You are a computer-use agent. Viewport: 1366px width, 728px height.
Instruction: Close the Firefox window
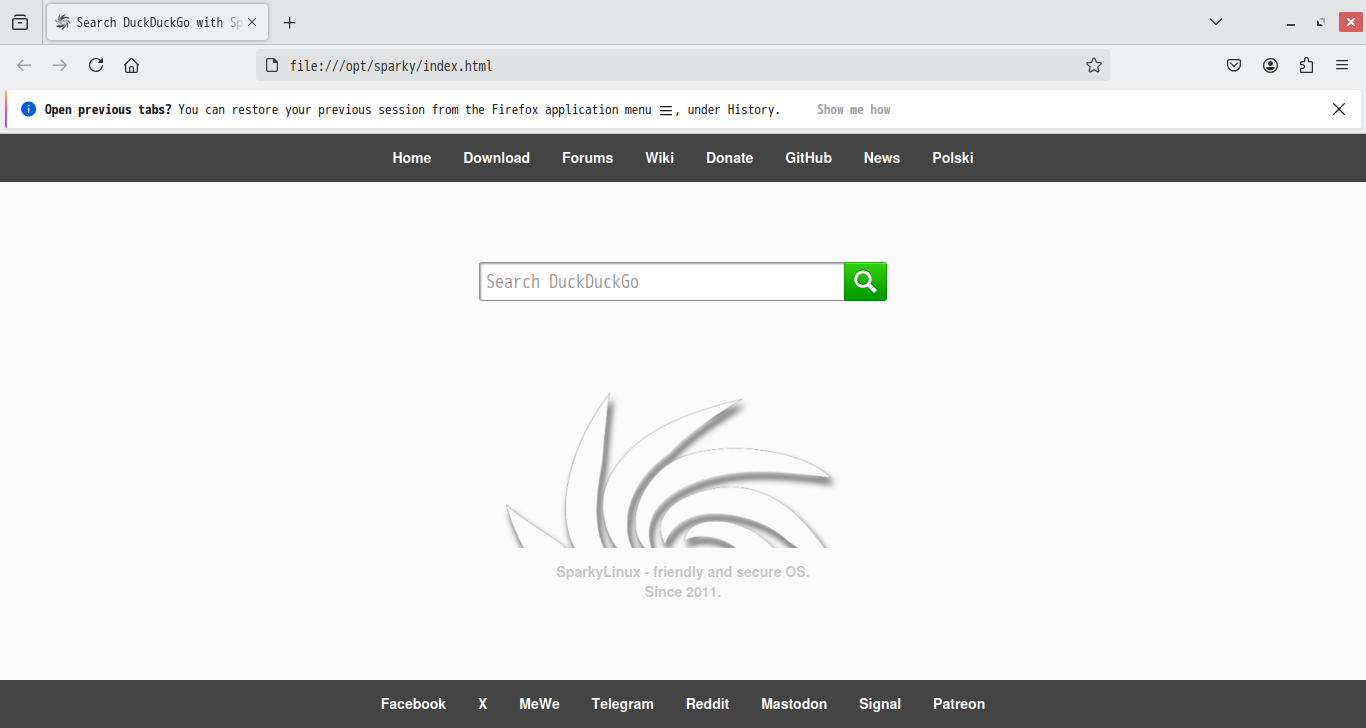pyautogui.click(x=1349, y=22)
